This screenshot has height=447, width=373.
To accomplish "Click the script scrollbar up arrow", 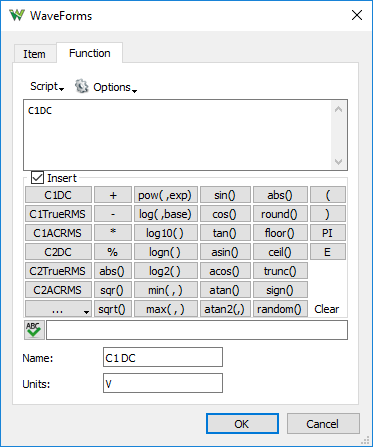I will 339,109.
